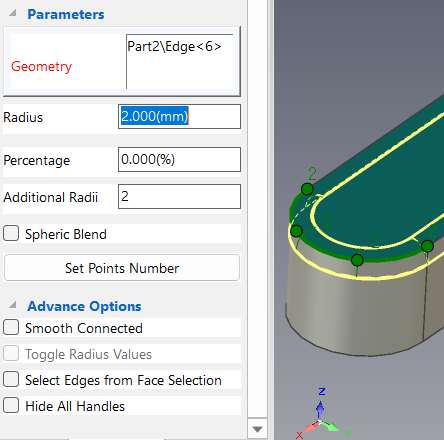Click the Additional Radii input field
Screen dimensions: 444x440
click(x=179, y=197)
